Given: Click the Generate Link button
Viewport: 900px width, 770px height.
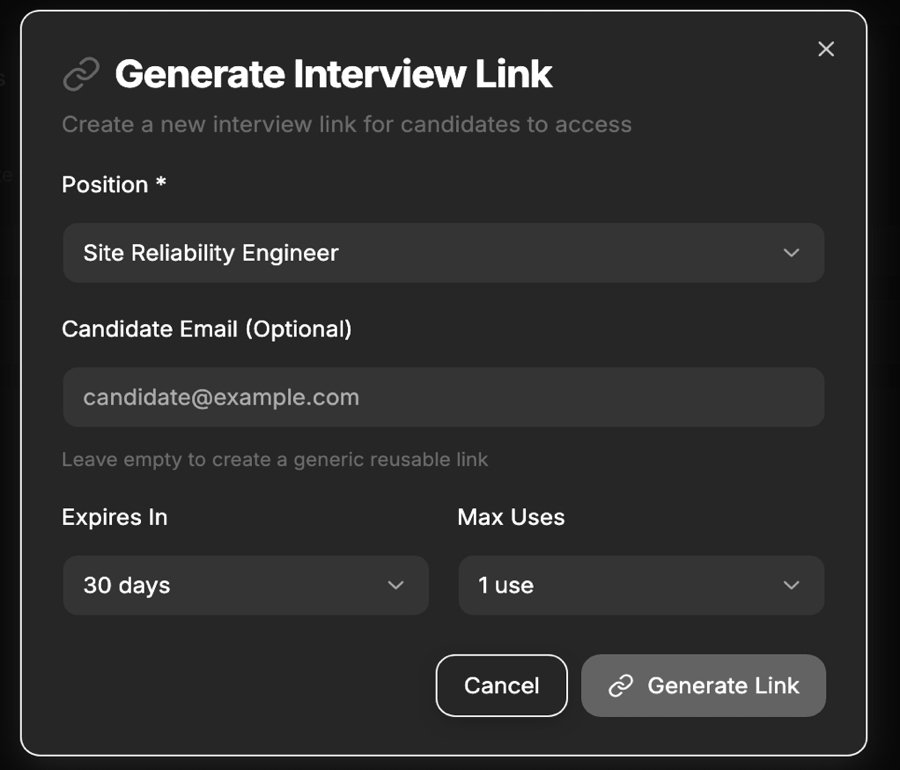Looking at the screenshot, I should pos(703,686).
